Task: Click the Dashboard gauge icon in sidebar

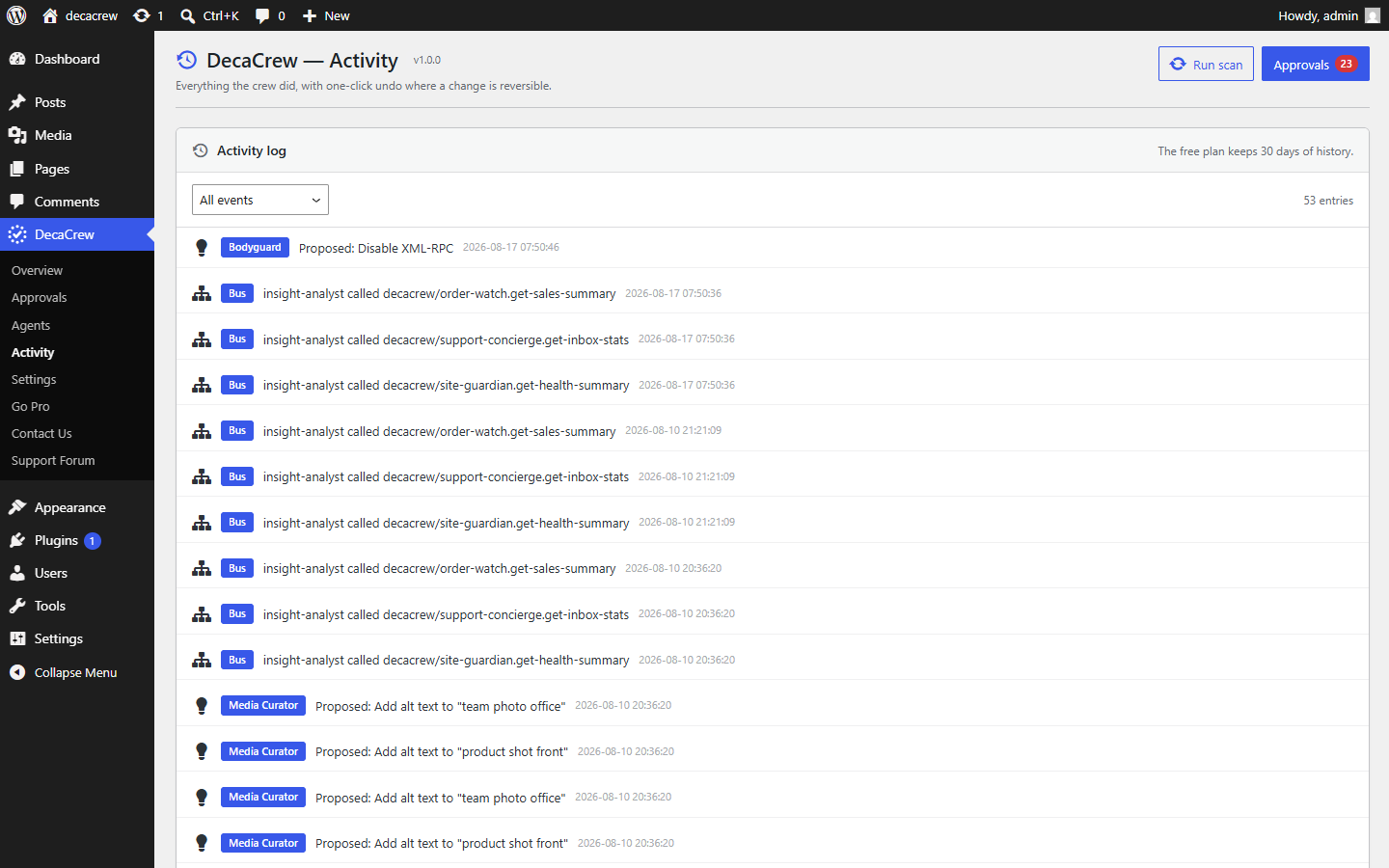Action: [x=17, y=59]
